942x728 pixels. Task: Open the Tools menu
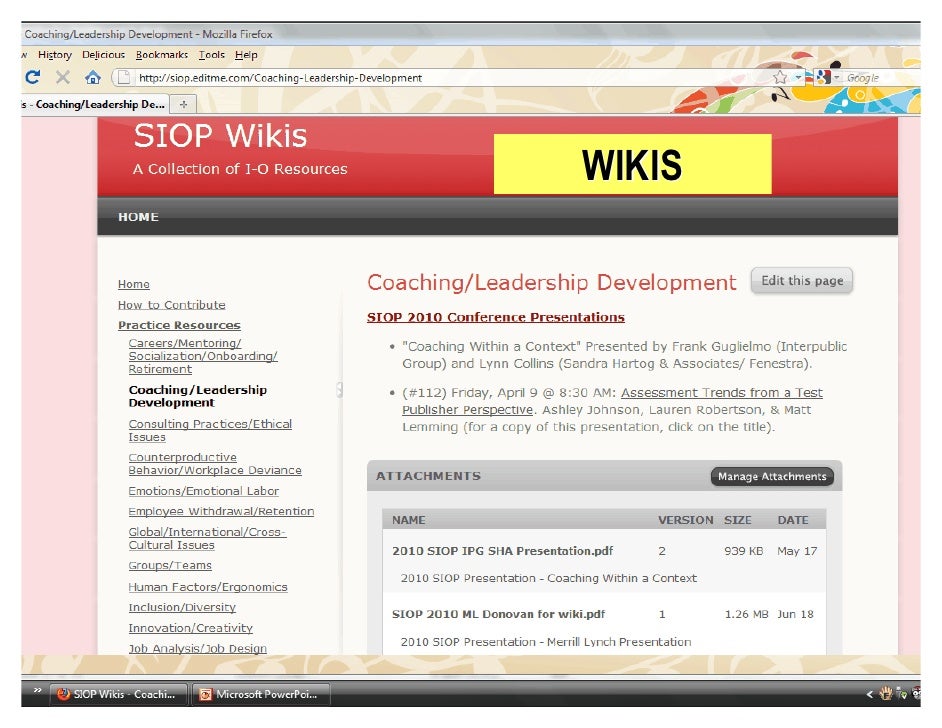[211, 55]
